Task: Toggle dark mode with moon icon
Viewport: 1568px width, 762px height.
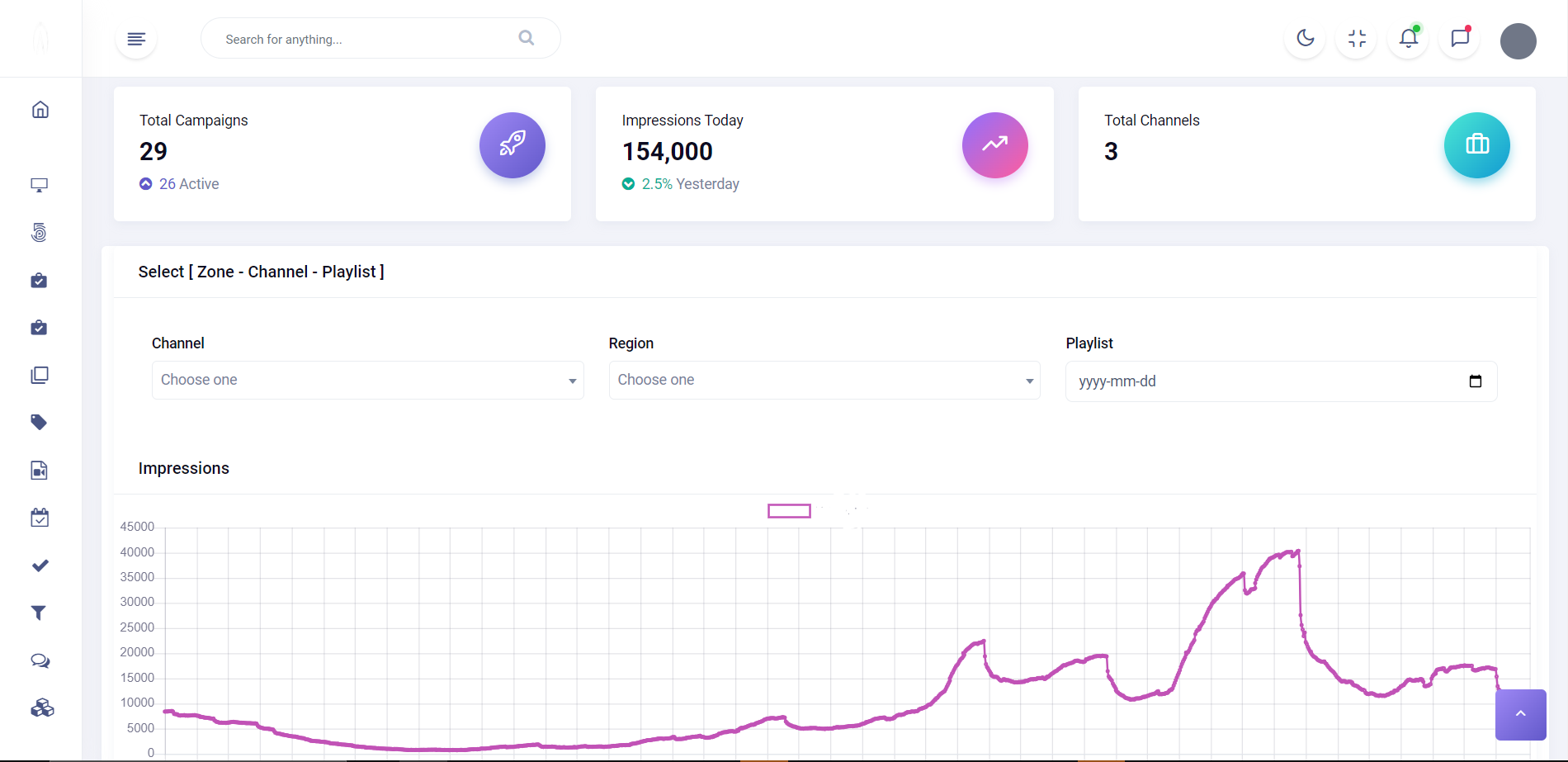Action: 1305,38
